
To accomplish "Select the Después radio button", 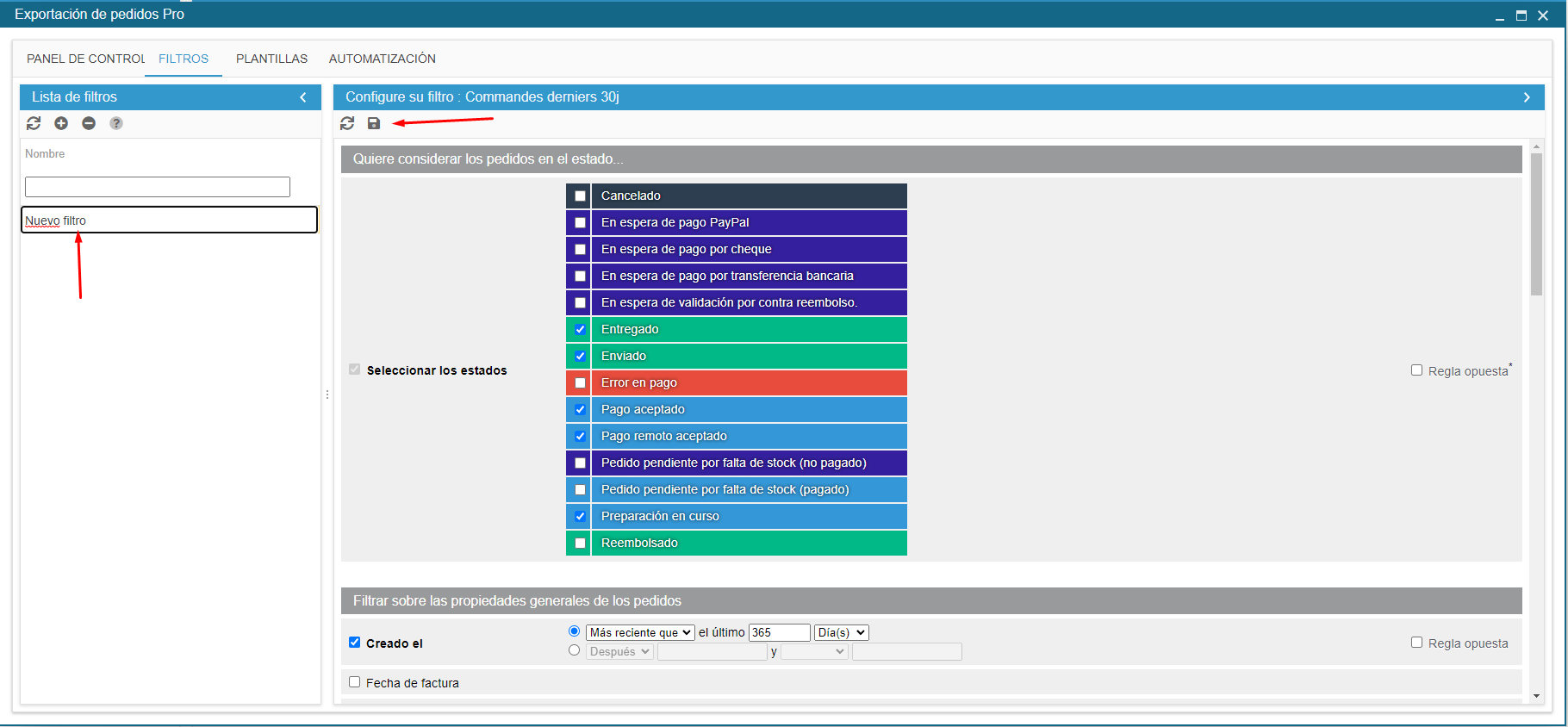I will (574, 650).
